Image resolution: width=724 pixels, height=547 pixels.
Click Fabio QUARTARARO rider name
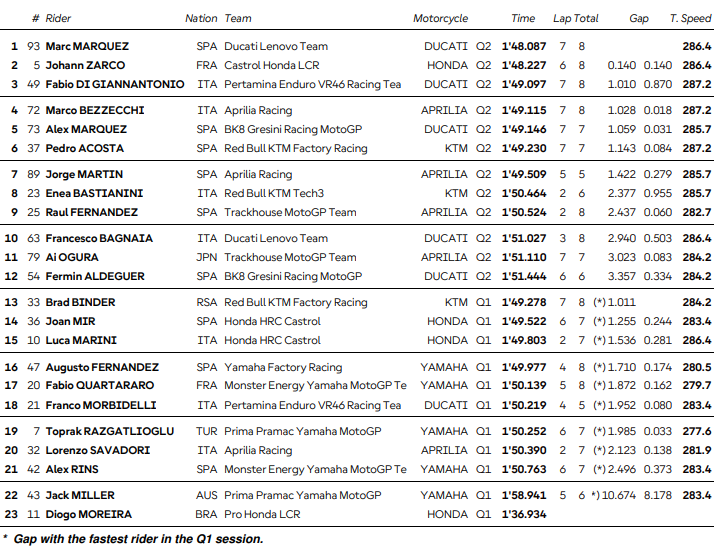click(100, 385)
